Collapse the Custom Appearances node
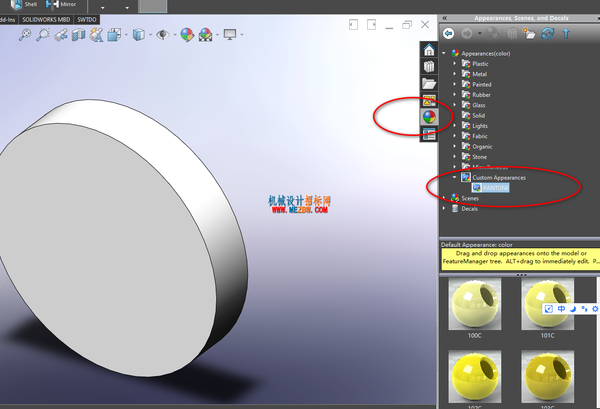Viewport: 600px width, 409px height. point(455,178)
